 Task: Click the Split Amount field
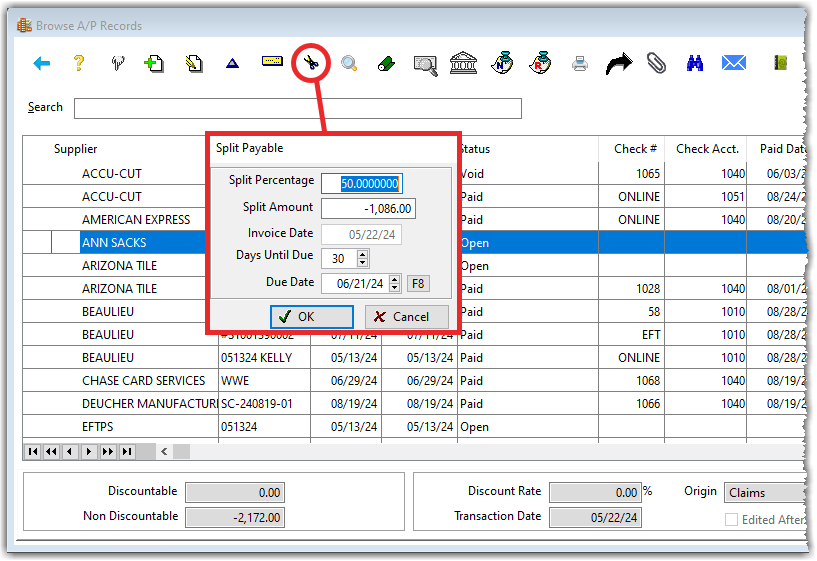pos(368,209)
